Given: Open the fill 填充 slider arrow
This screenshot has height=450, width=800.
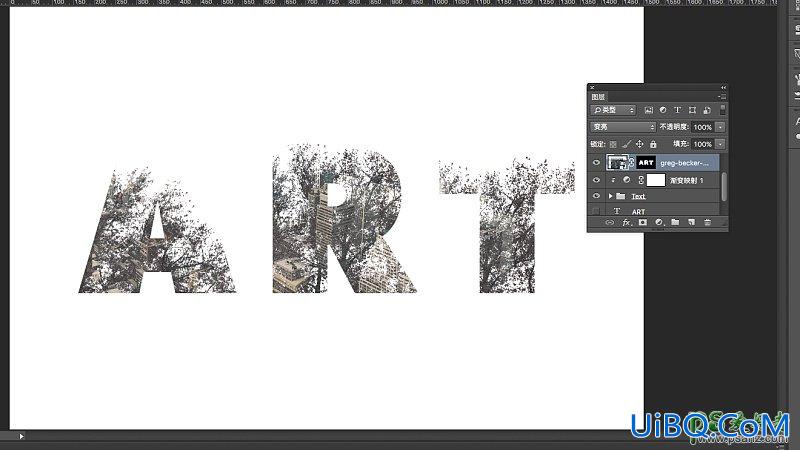Looking at the screenshot, I should [720, 144].
